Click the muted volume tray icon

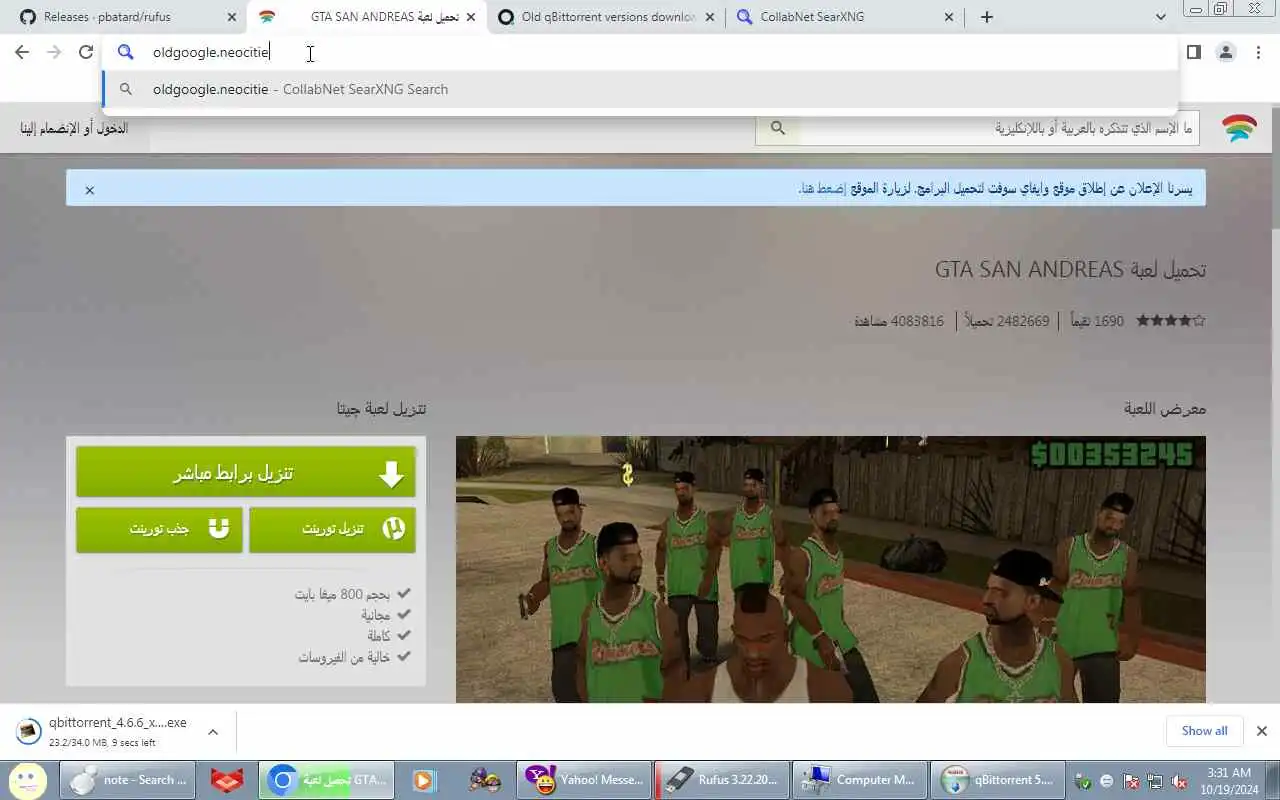(x=1180, y=781)
